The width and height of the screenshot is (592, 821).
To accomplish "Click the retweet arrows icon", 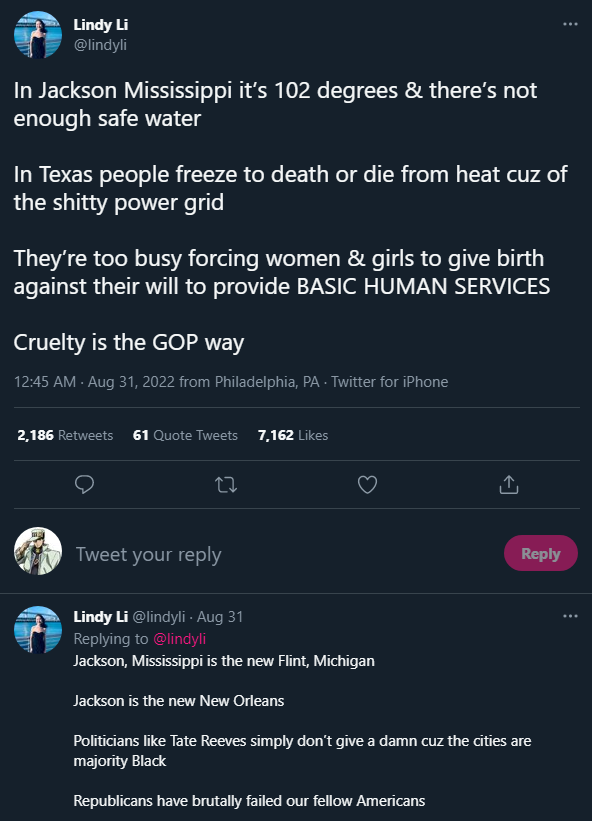I will (226, 485).
